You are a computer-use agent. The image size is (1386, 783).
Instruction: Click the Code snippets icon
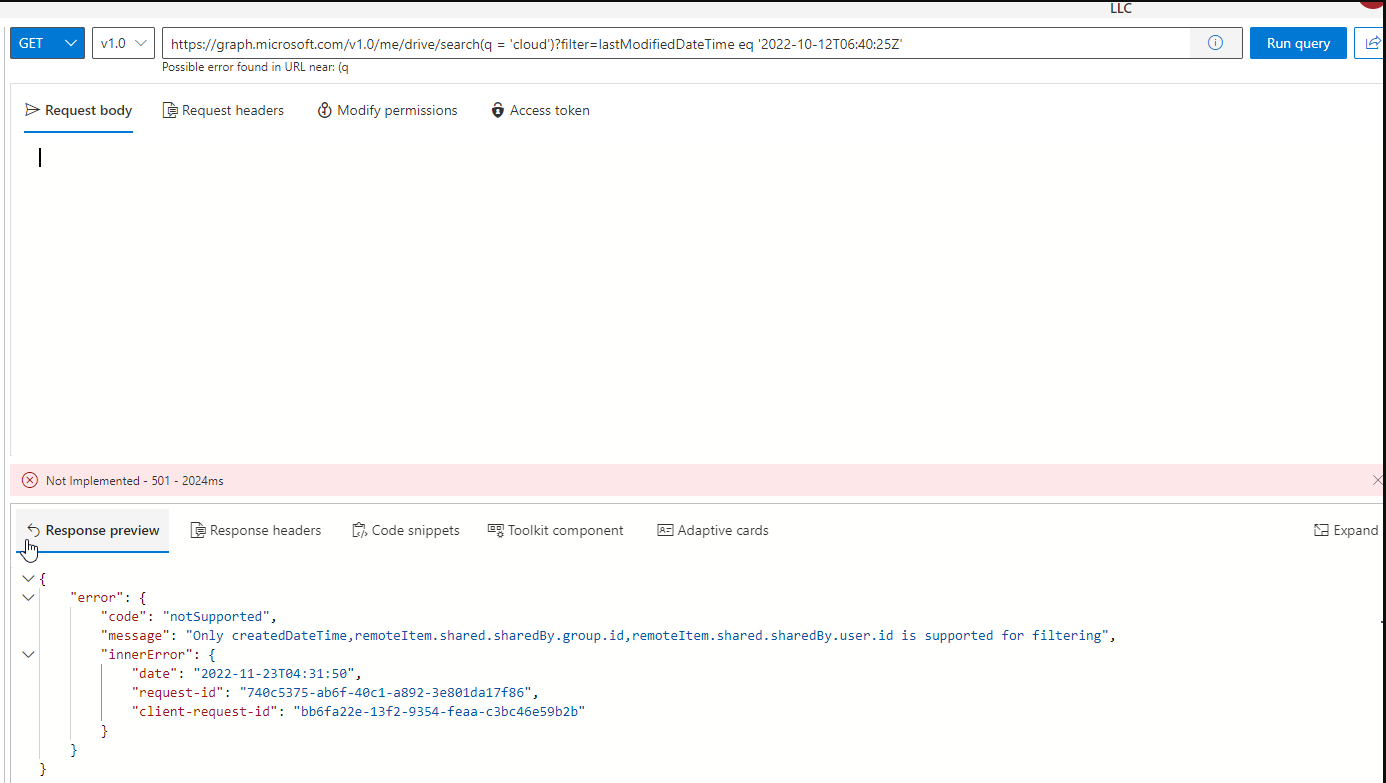point(358,530)
